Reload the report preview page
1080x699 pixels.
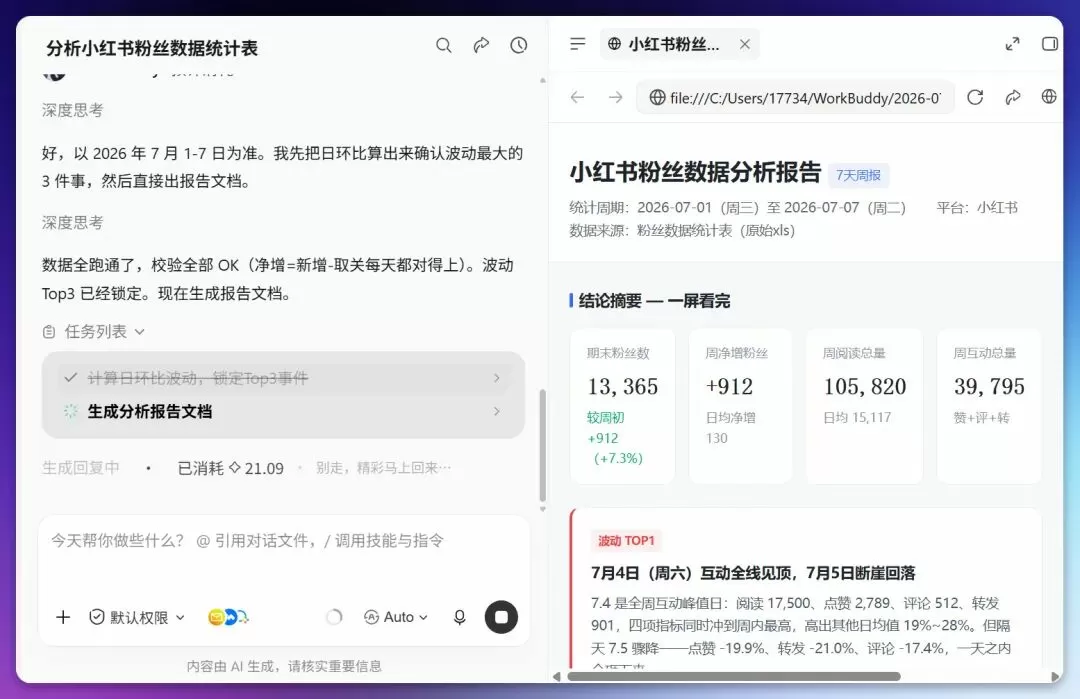point(975,98)
